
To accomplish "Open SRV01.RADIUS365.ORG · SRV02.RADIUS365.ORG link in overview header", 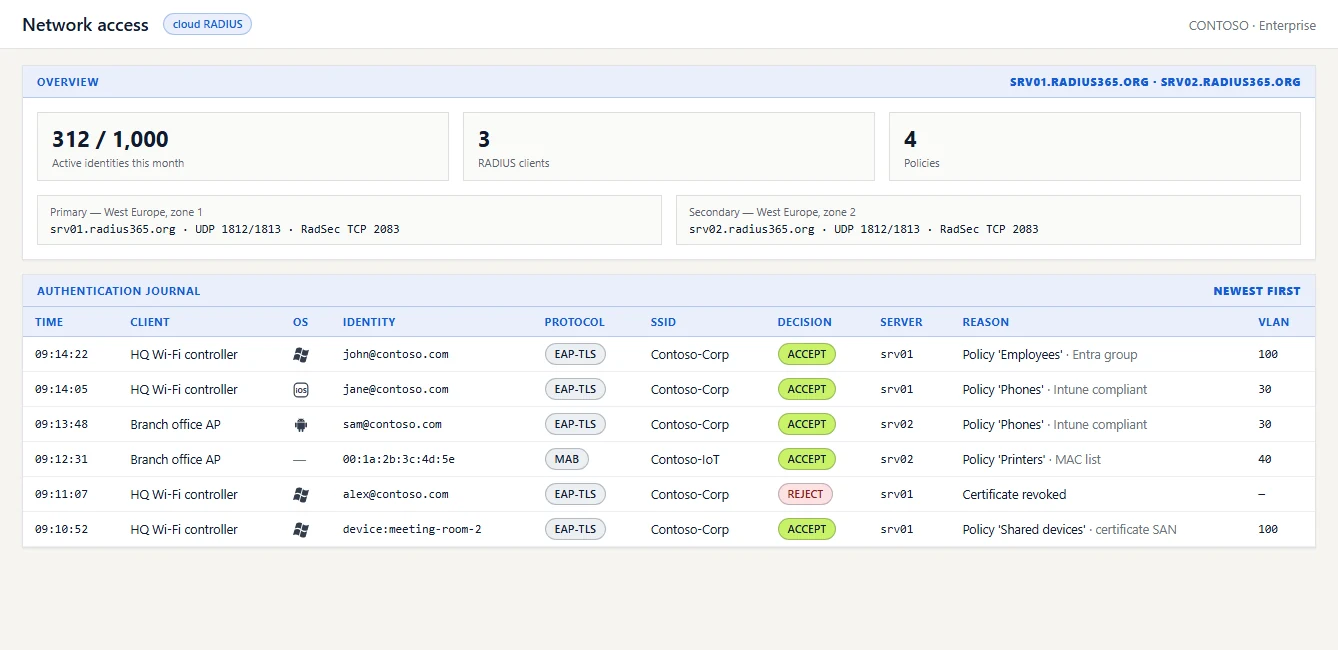I will tap(1155, 82).
